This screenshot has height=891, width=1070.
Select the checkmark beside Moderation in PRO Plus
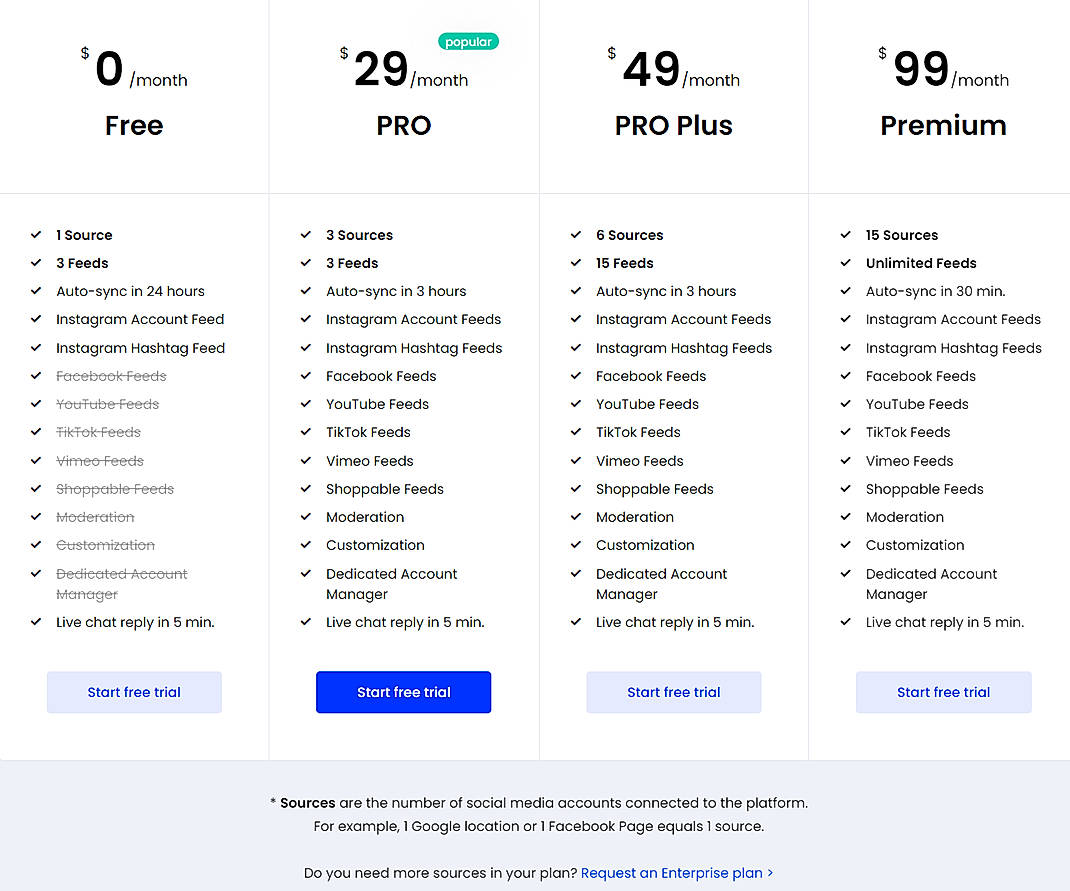[x=576, y=517]
